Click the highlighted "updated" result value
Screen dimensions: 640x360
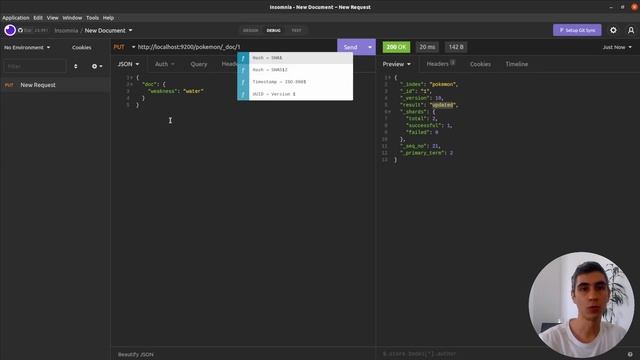pyautogui.click(x=443, y=105)
